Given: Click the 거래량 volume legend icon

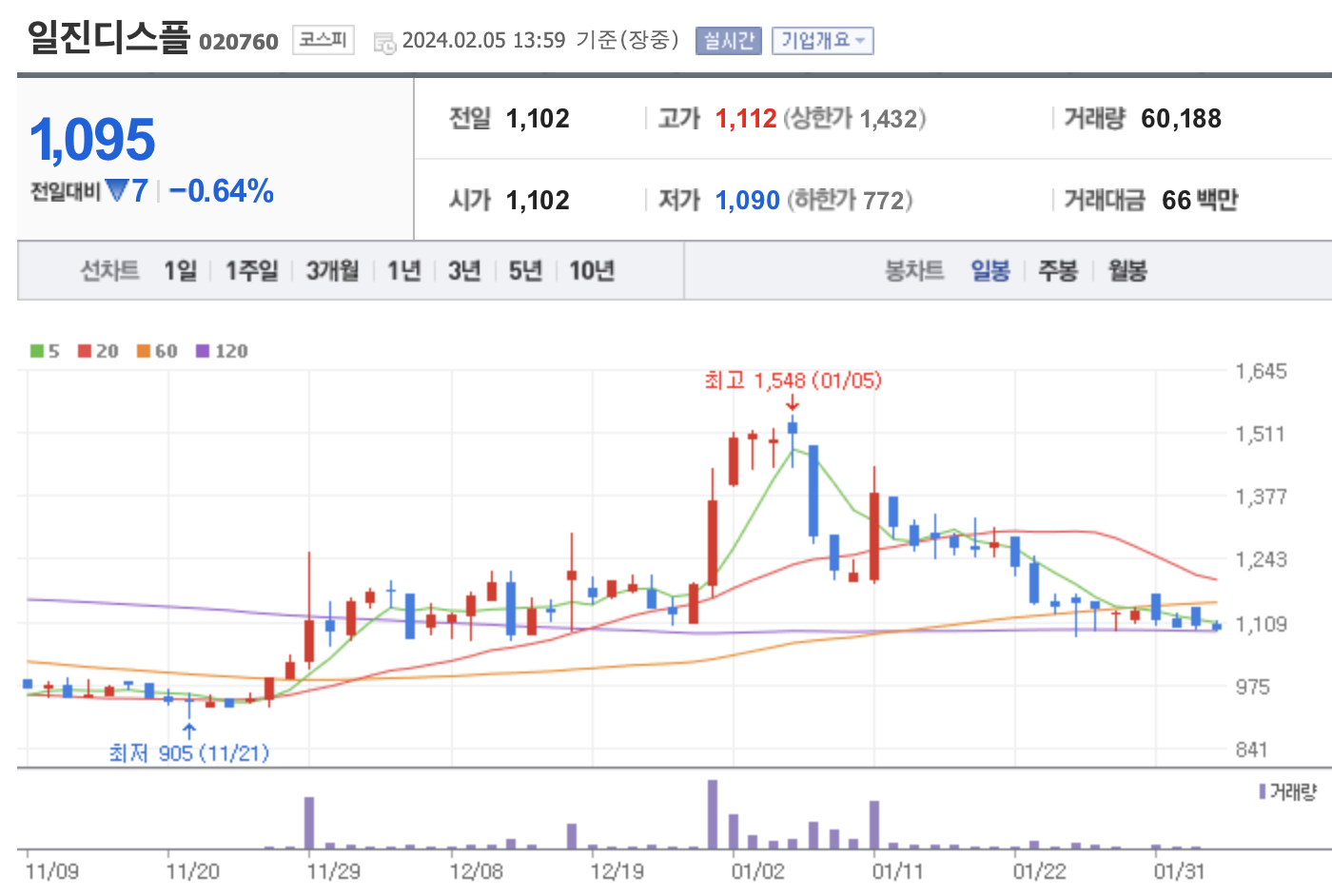Looking at the screenshot, I should tap(1262, 791).
